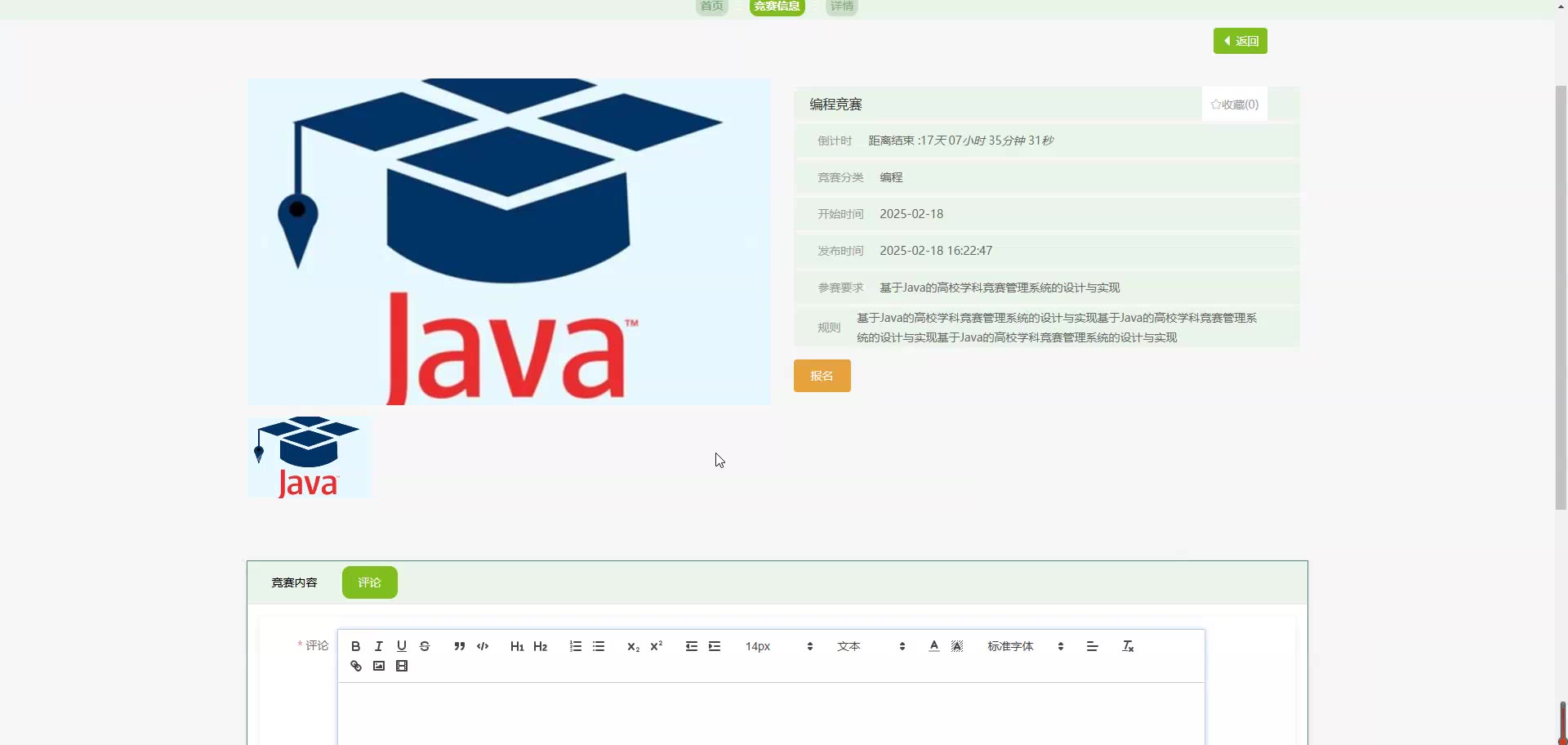The image size is (1568, 745).
Task: Create a bulleted list
Action: [599, 646]
